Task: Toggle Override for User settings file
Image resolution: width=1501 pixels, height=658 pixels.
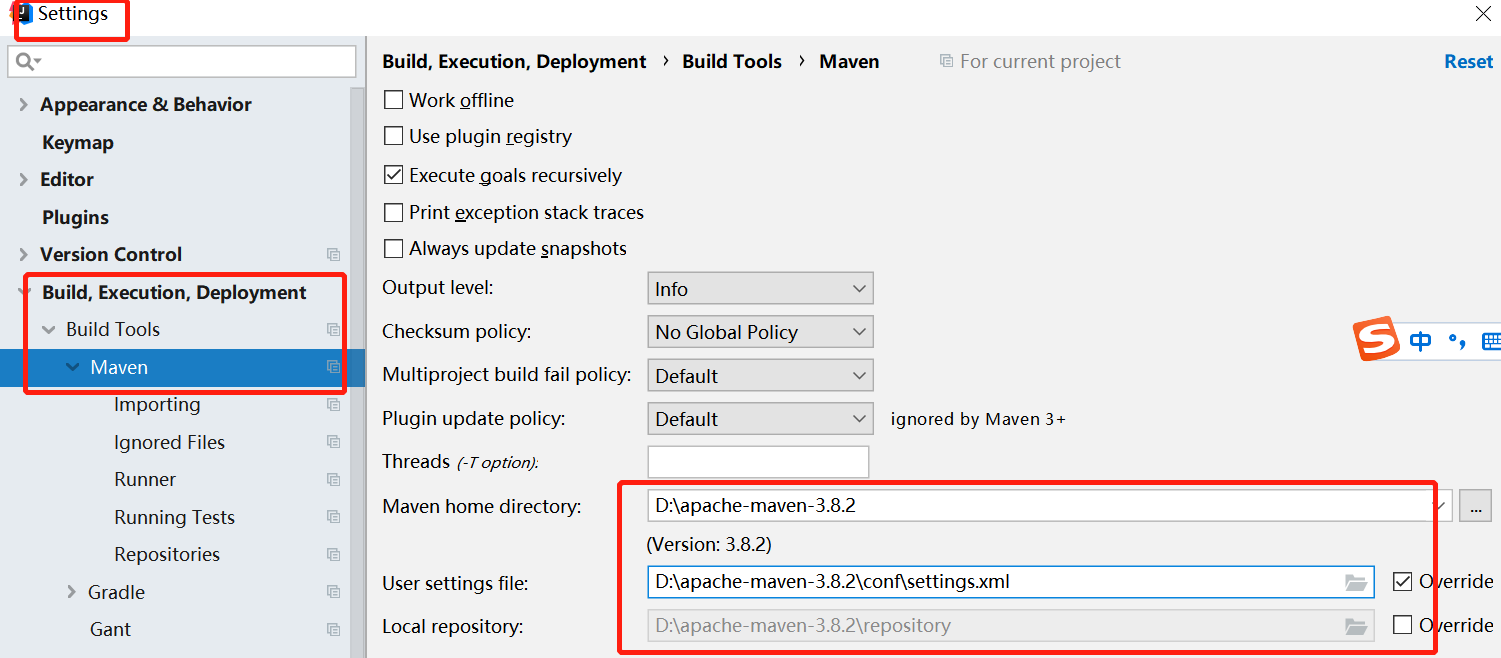Action: [x=1402, y=581]
